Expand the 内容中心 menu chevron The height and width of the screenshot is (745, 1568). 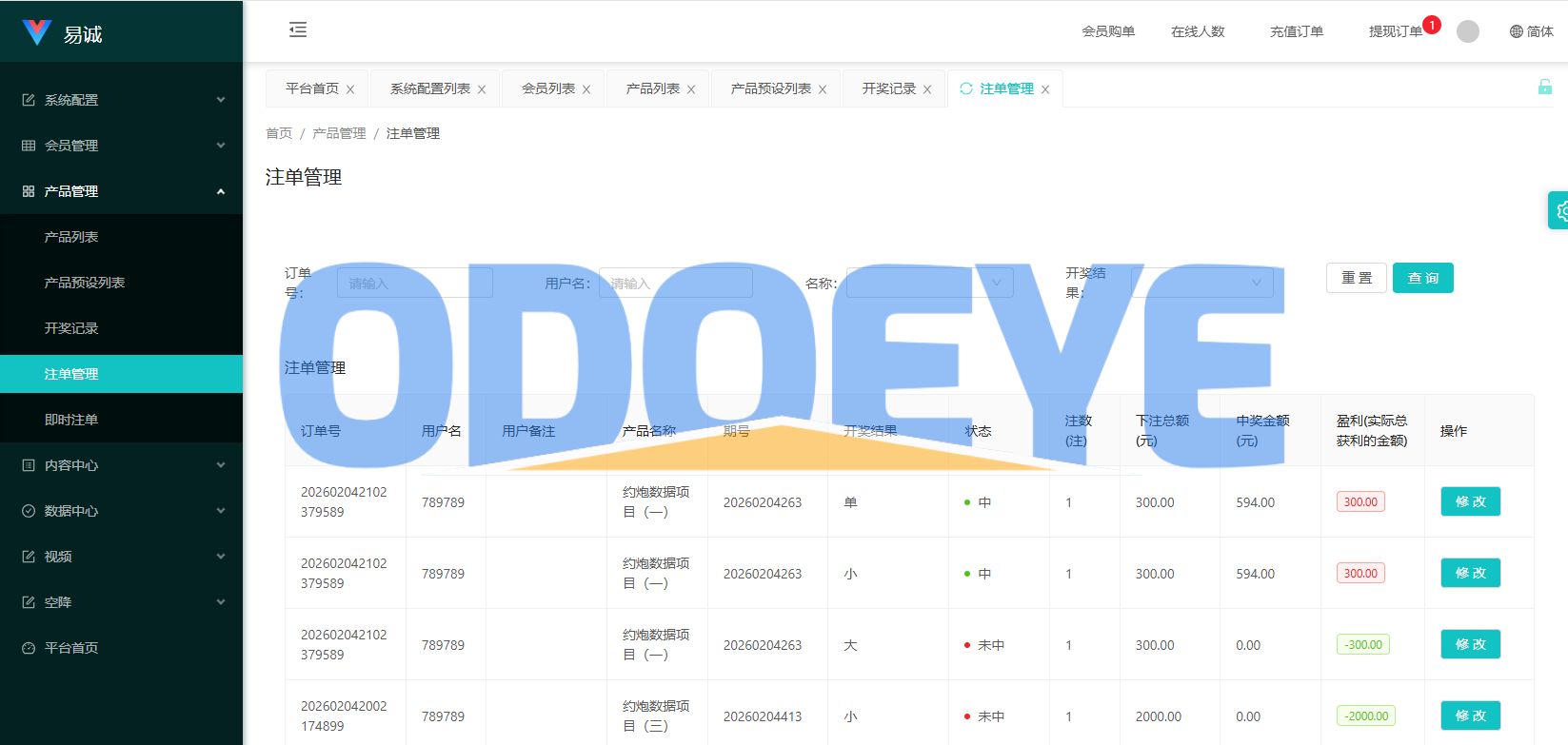[x=221, y=465]
